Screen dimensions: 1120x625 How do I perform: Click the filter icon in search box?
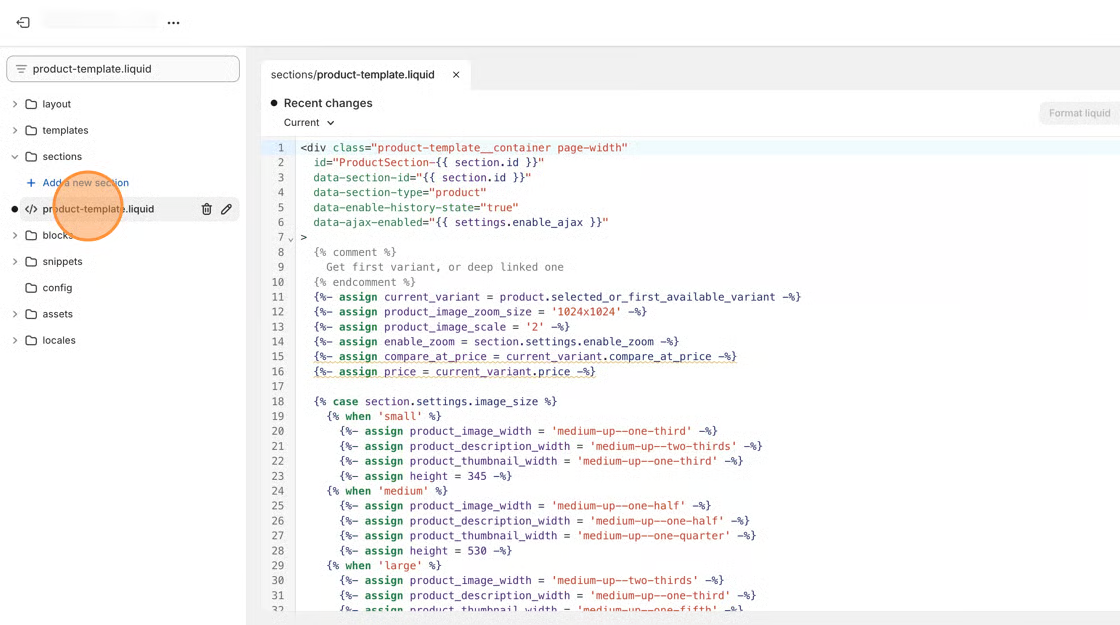(21, 69)
